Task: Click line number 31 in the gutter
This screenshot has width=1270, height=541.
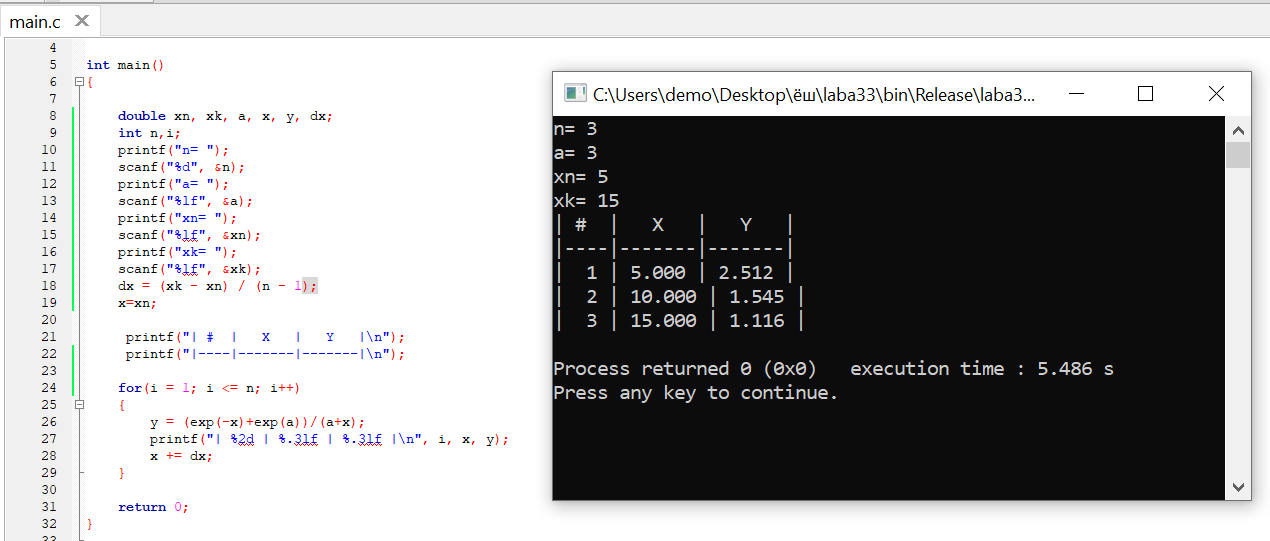Action: click(x=50, y=507)
